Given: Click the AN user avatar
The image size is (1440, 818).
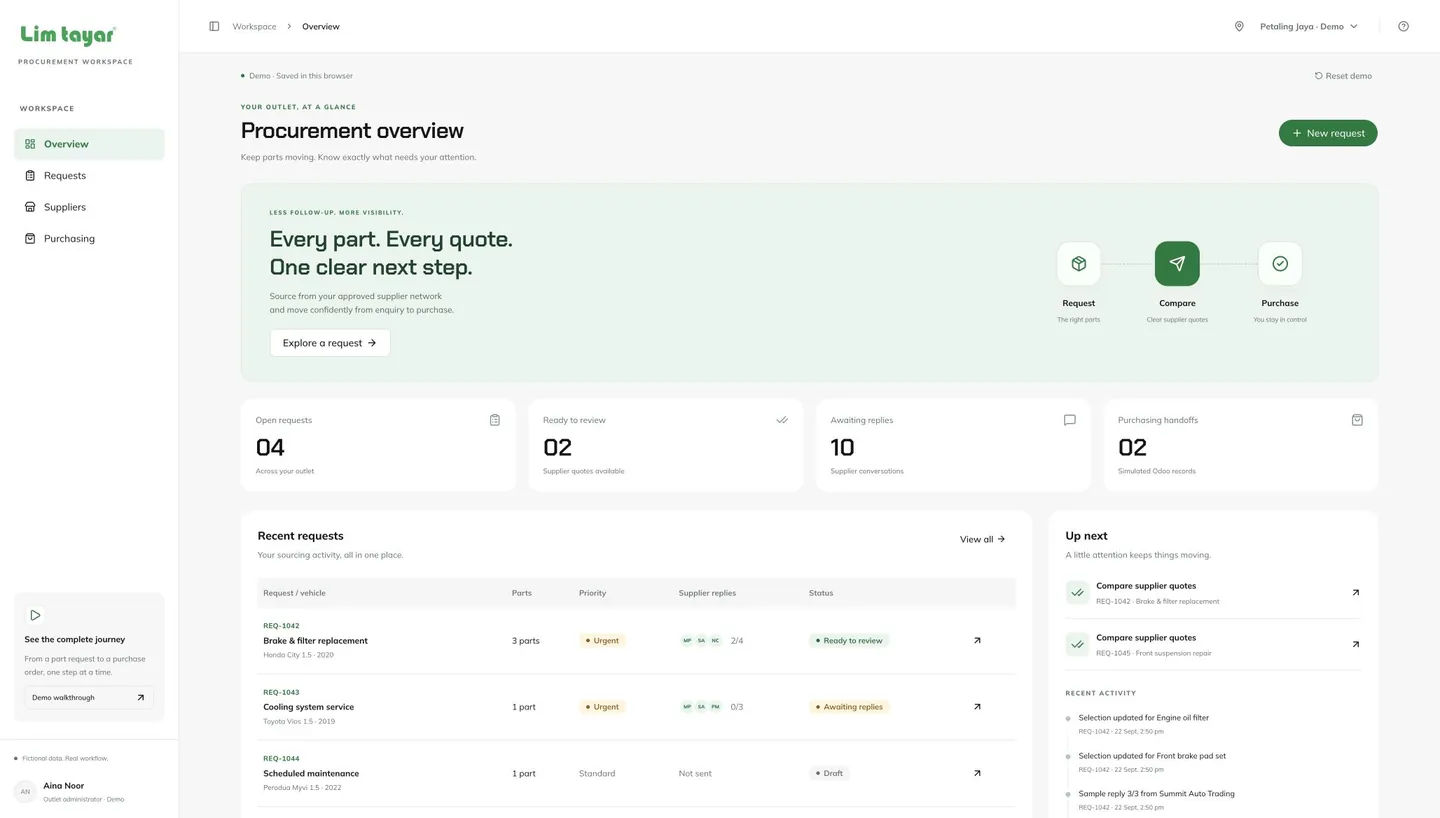Looking at the screenshot, I should pos(25,792).
